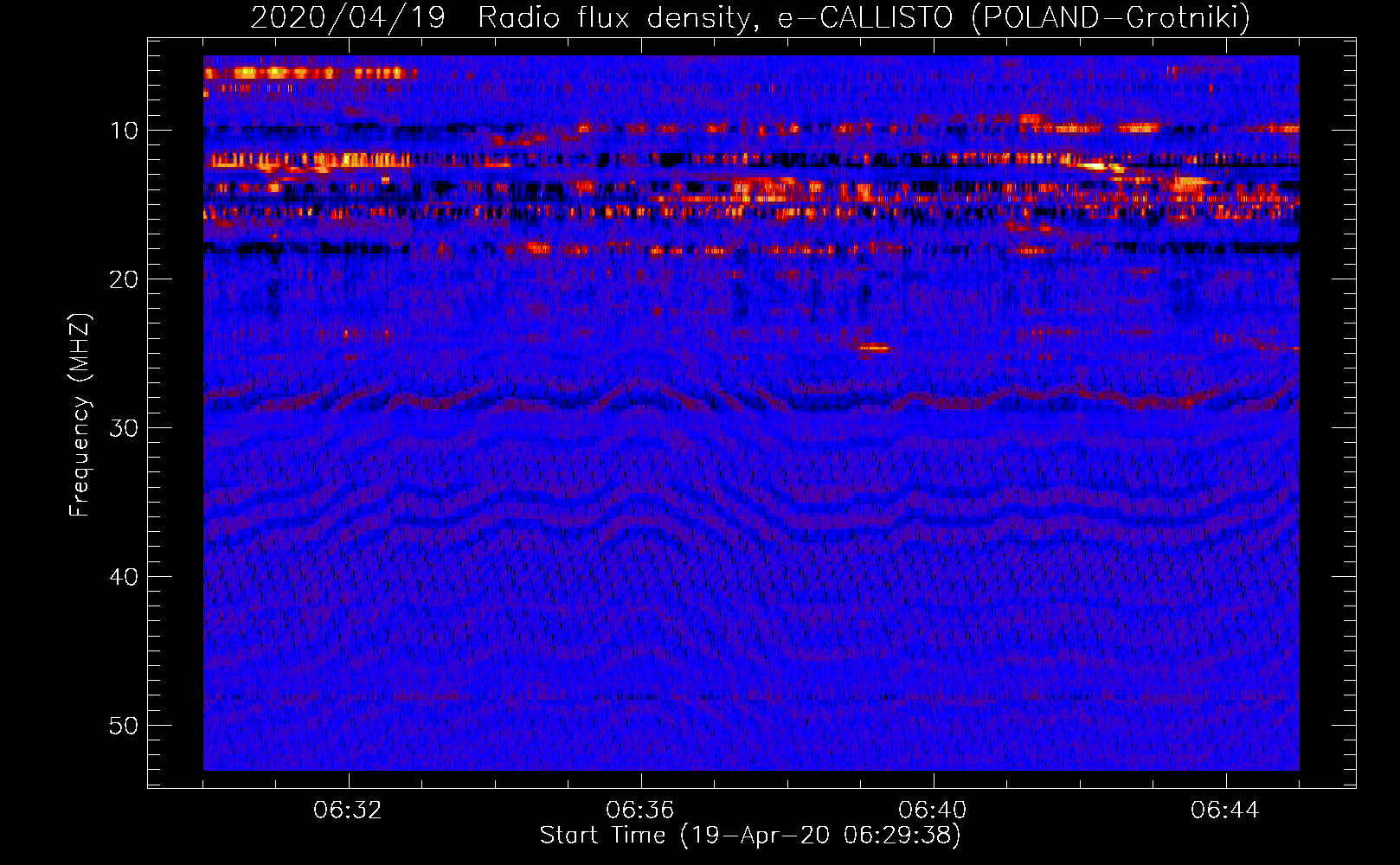The image size is (1400, 865).
Task: Select the Frequency (MHZ) axis label
Action: point(79,415)
